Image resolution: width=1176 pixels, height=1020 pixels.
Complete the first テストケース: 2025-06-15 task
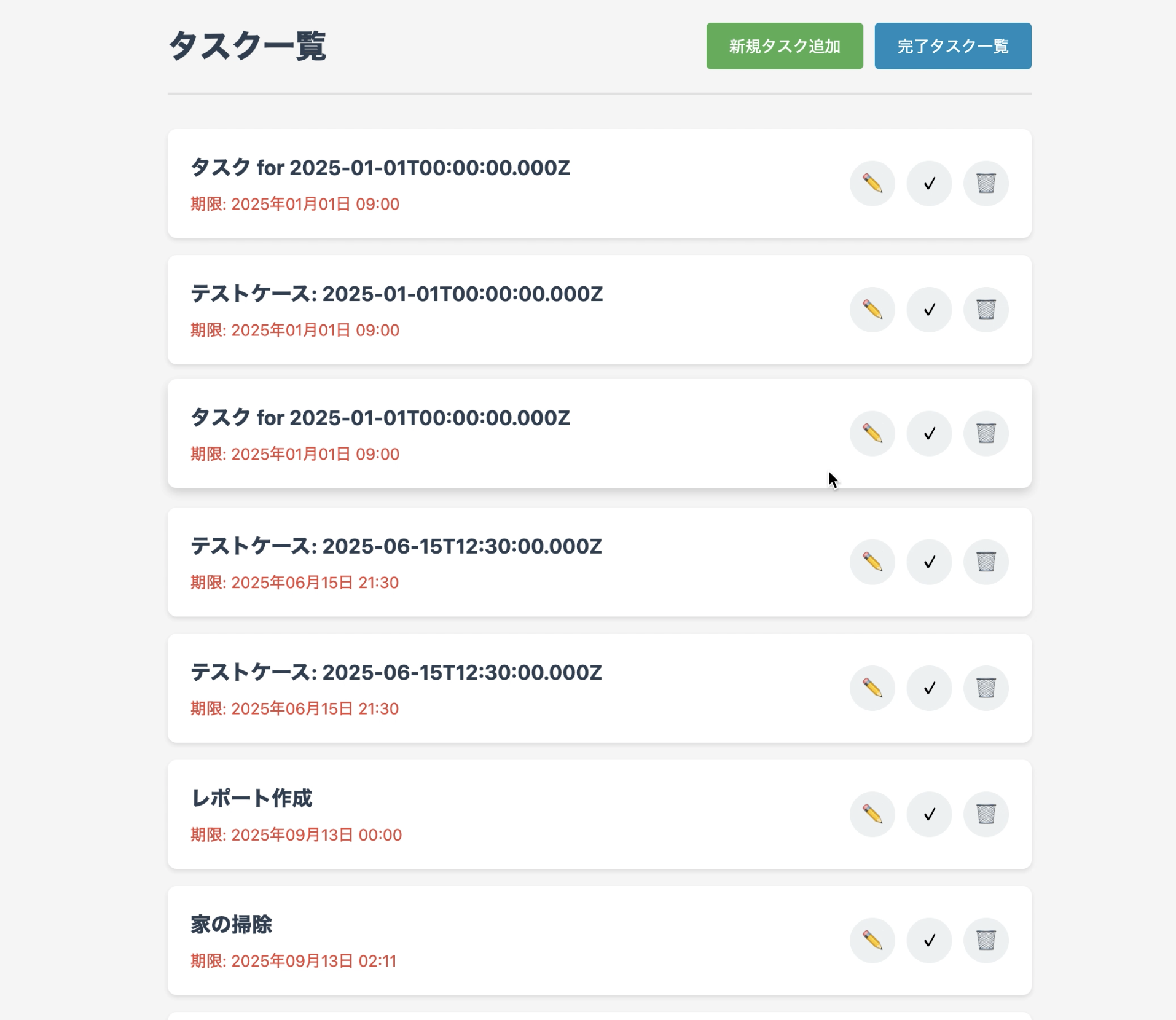point(929,562)
